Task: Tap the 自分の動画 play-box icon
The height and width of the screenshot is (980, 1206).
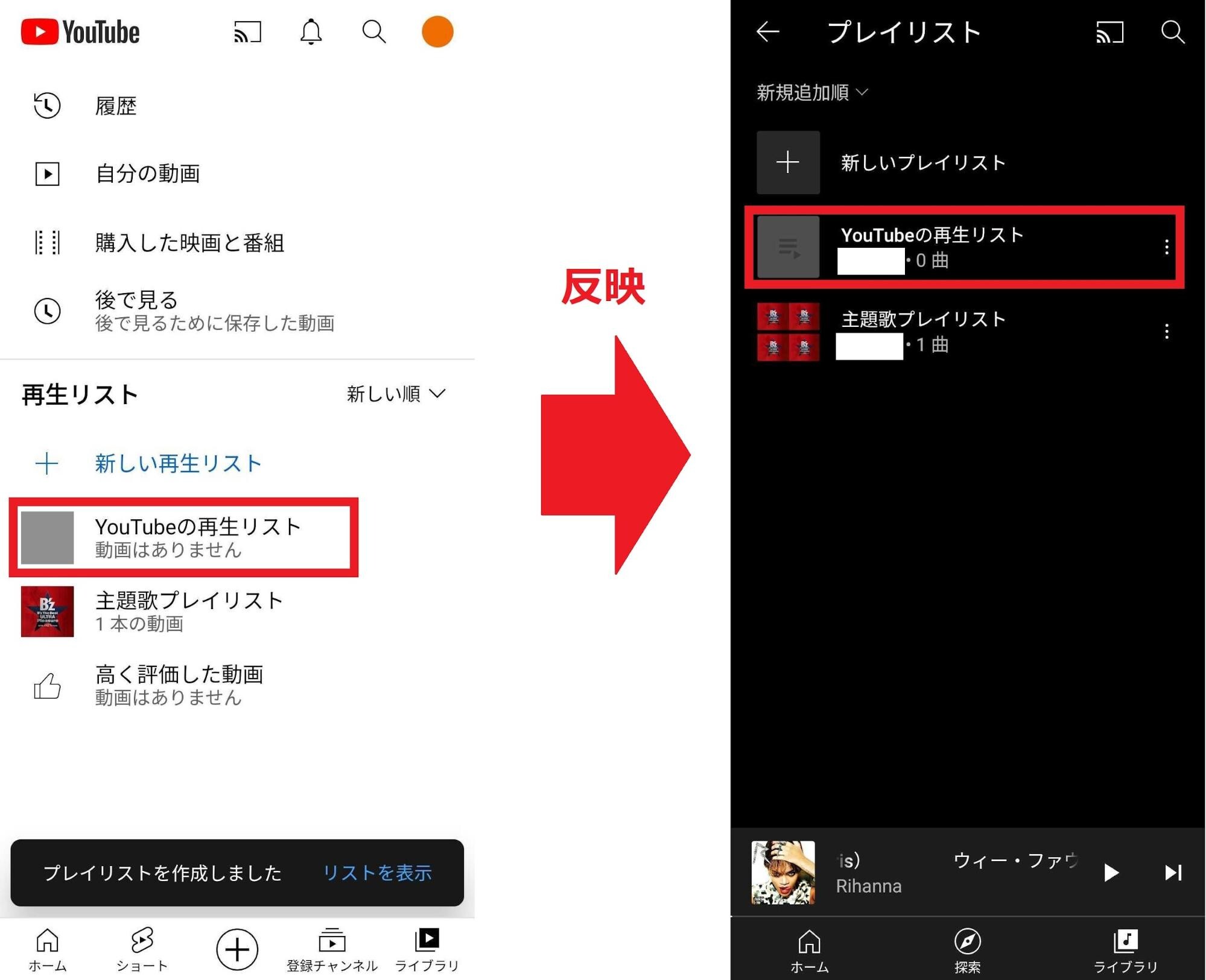Action: pyautogui.click(x=47, y=174)
